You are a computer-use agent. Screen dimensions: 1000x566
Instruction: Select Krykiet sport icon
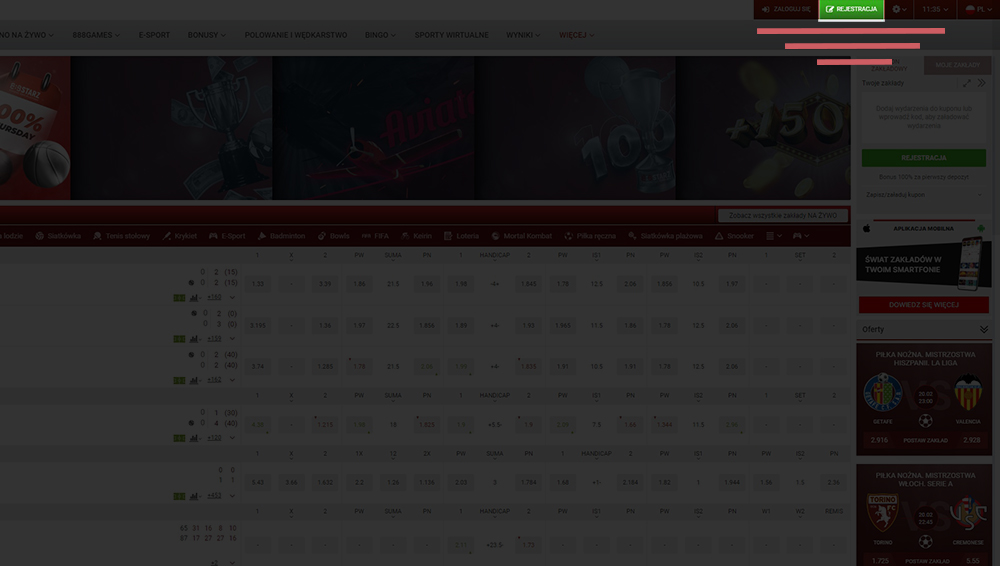tap(179, 236)
